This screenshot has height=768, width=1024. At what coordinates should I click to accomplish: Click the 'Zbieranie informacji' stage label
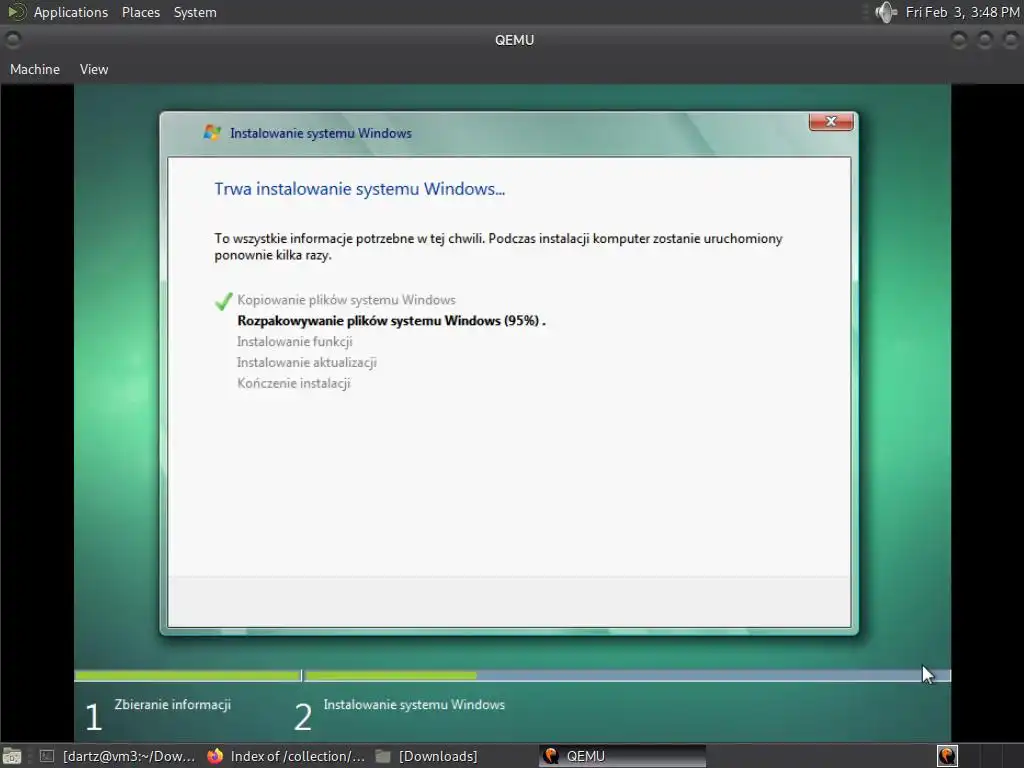(172, 705)
